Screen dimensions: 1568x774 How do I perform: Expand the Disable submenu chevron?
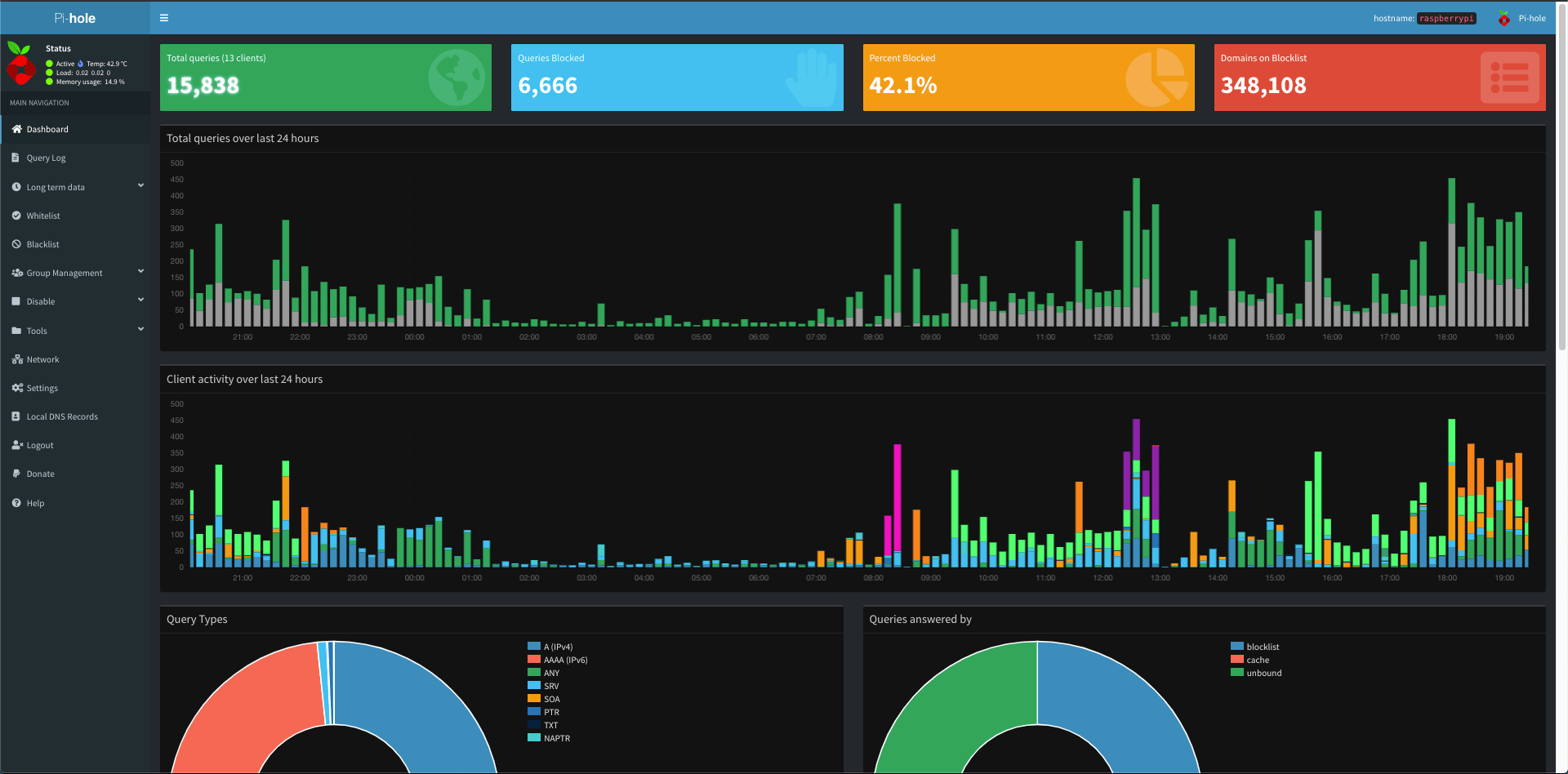140,300
